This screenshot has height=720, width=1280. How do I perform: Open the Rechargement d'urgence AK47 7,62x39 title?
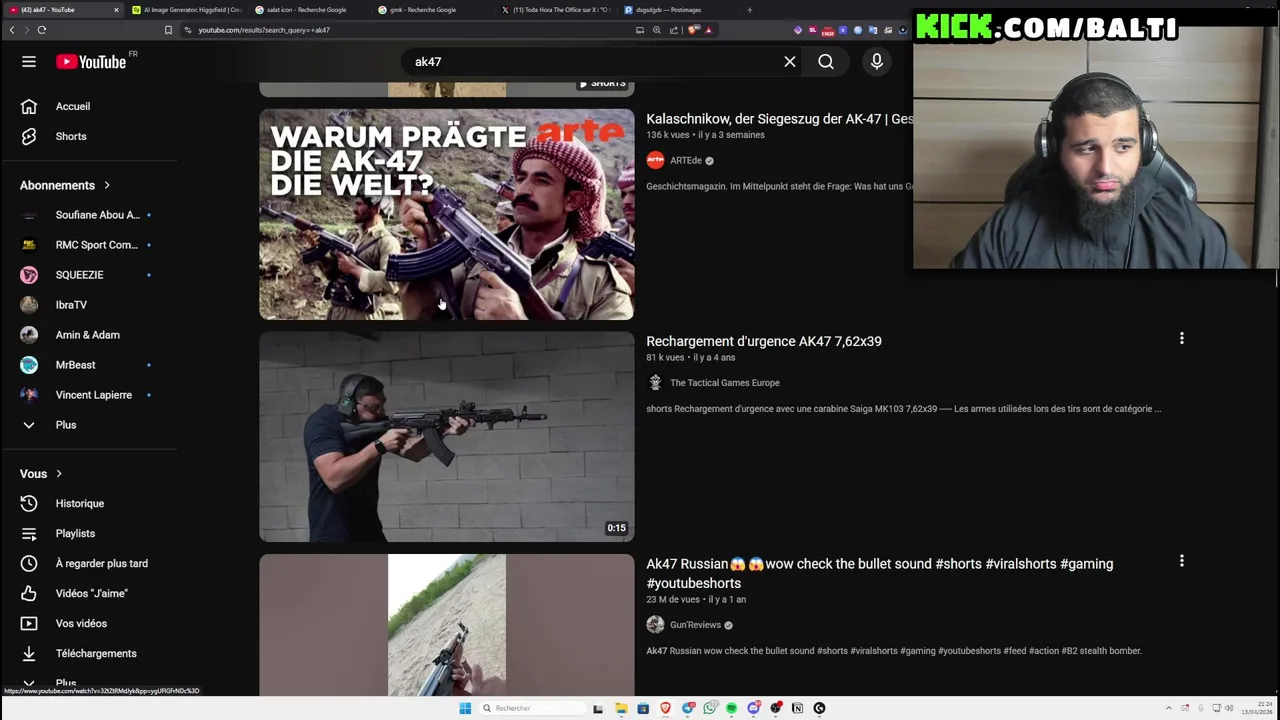[764, 341]
